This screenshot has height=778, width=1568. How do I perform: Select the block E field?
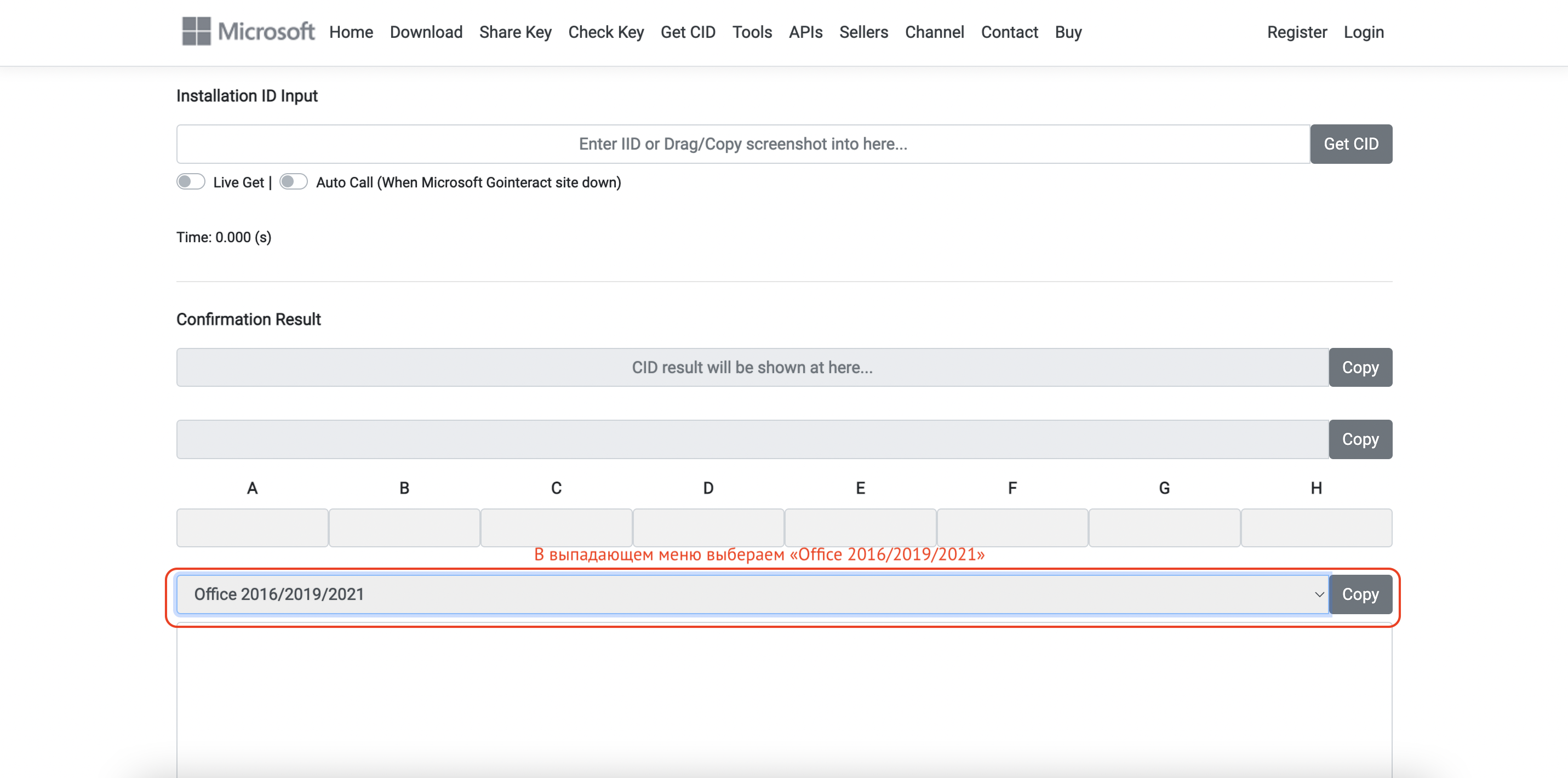[860, 528]
